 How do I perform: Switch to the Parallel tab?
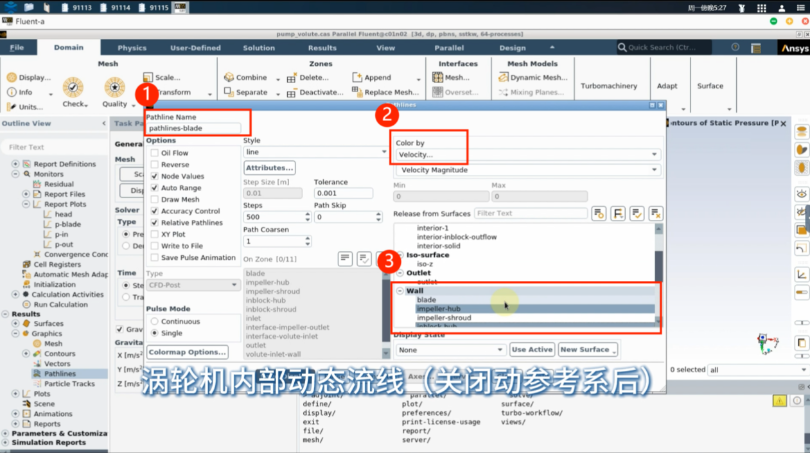[x=449, y=48]
